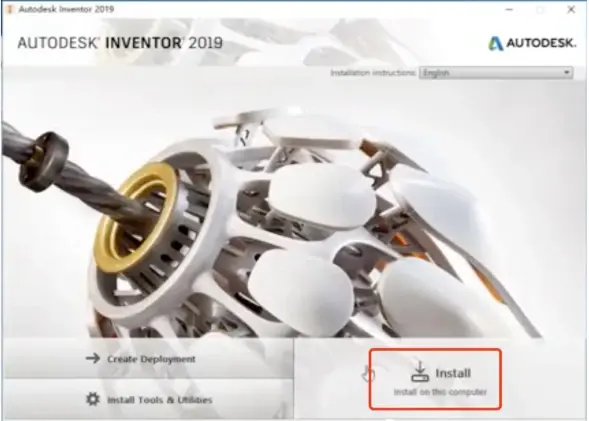Click the Autodesk 'A' logo icon
The width and height of the screenshot is (589, 421).
pyautogui.click(x=495, y=43)
